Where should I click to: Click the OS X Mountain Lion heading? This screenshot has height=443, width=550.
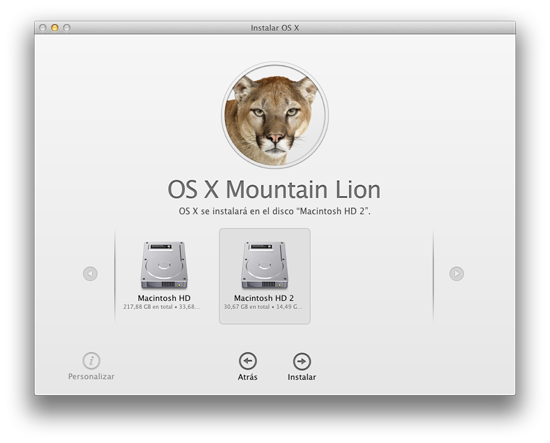tap(274, 190)
